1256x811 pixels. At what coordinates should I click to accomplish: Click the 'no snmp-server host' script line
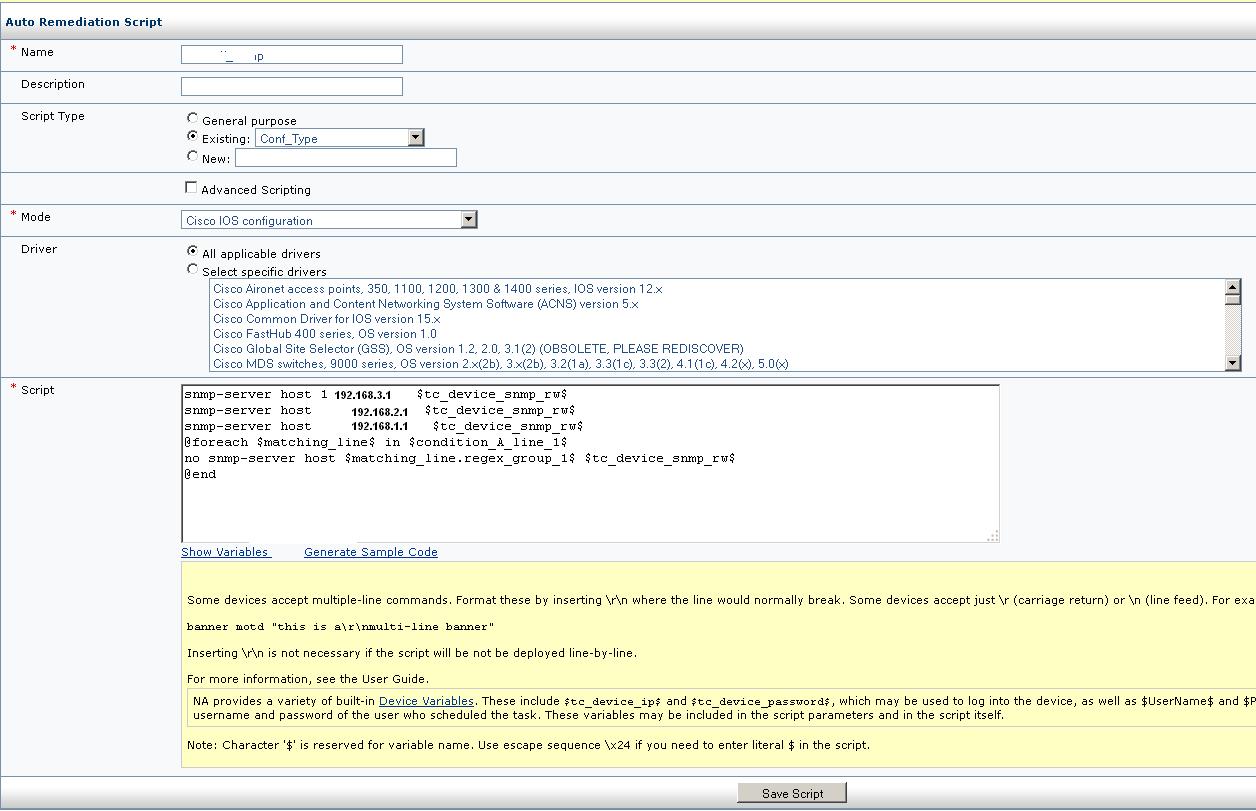[460, 458]
